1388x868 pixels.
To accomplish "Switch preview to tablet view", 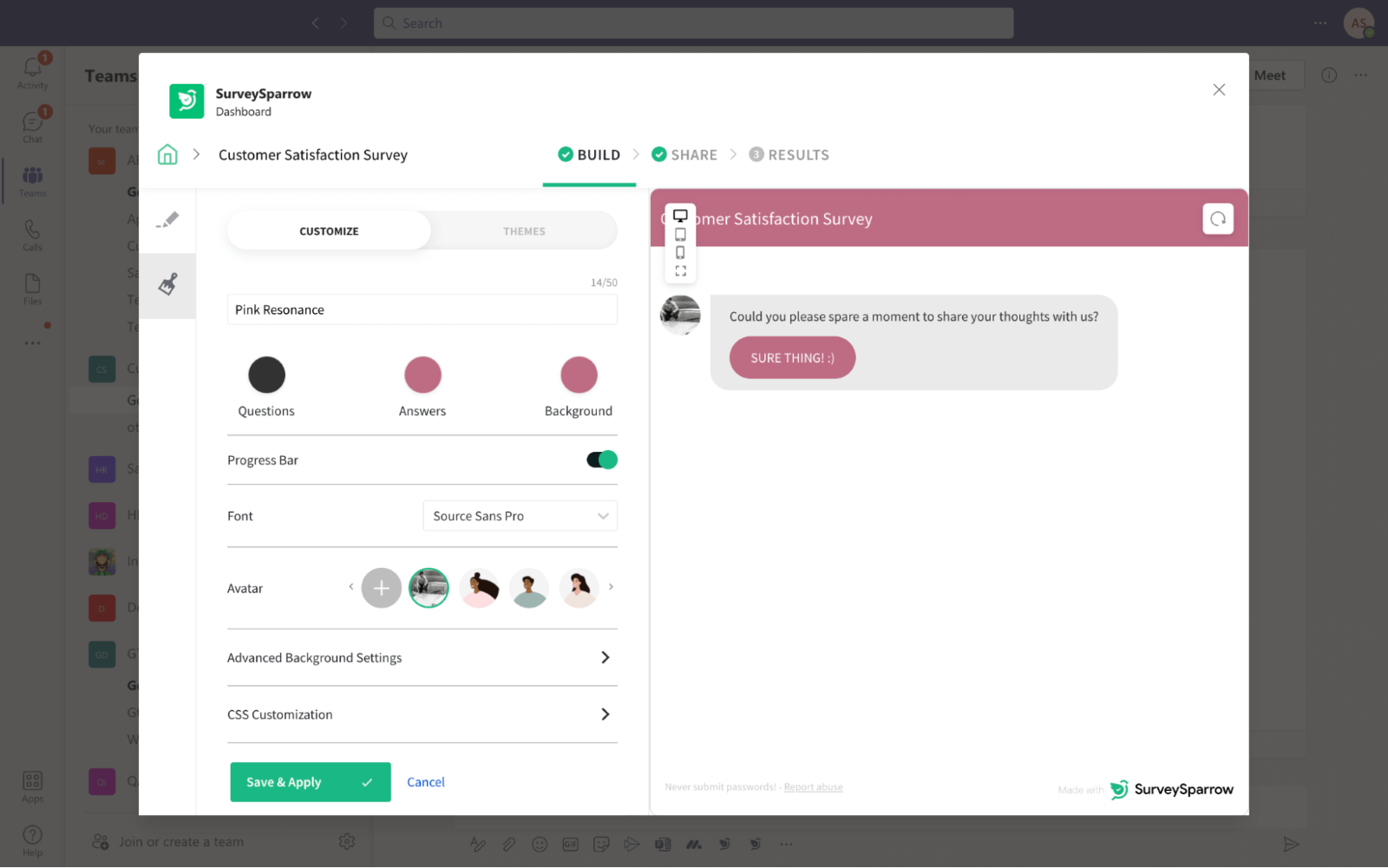I will point(680,234).
